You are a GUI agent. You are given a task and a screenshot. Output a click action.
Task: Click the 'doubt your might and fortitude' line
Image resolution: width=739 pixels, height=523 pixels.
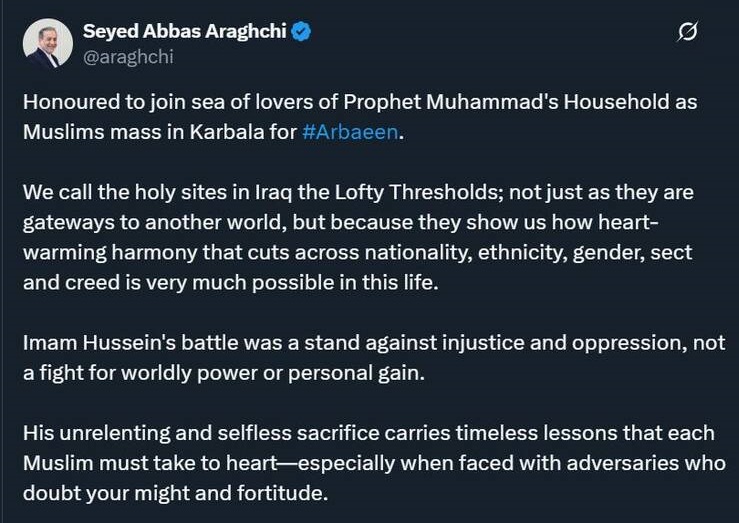pos(175,493)
